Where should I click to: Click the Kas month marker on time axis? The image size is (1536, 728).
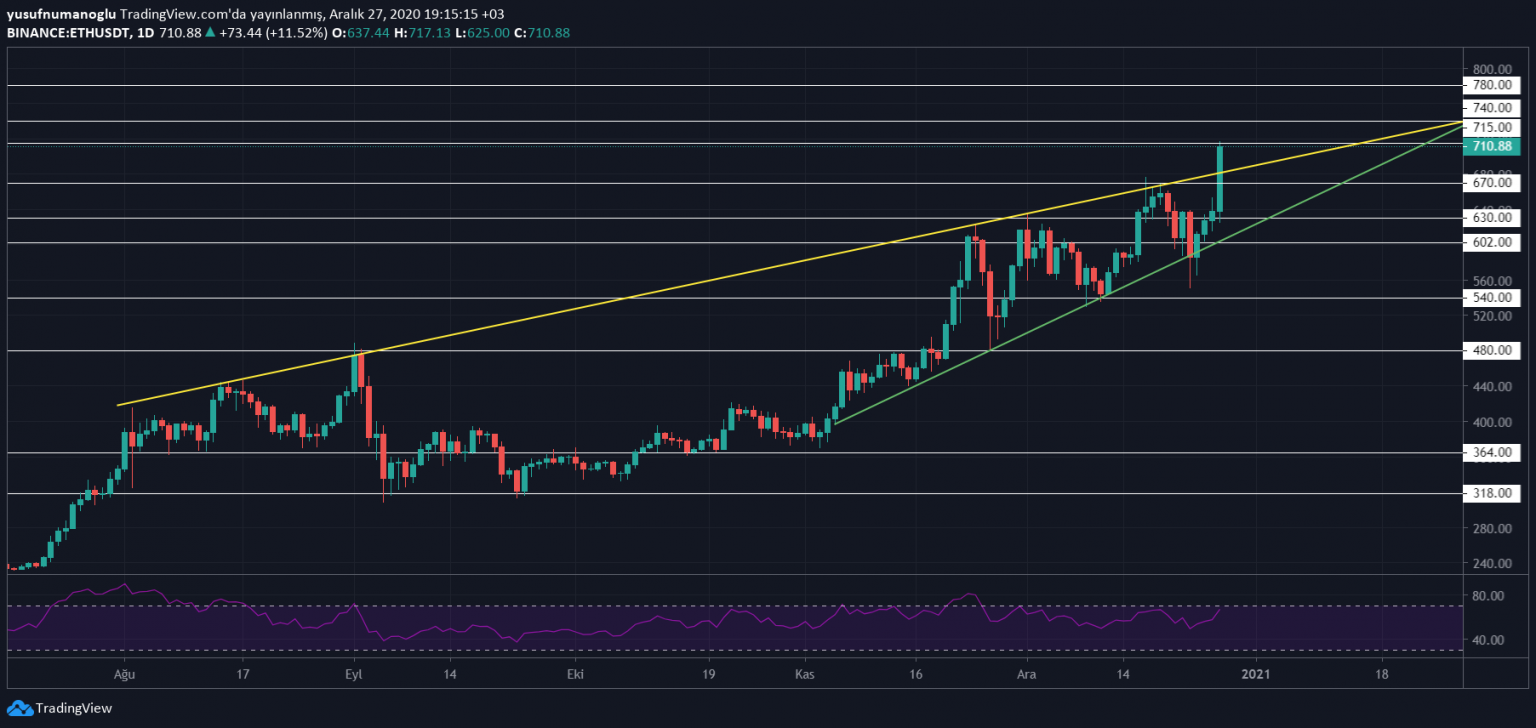pos(806,674)
